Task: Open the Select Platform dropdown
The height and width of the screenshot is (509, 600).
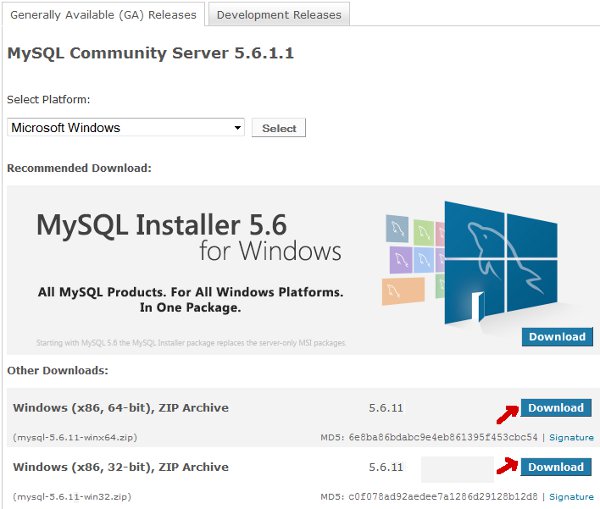Action: [126, 128]
